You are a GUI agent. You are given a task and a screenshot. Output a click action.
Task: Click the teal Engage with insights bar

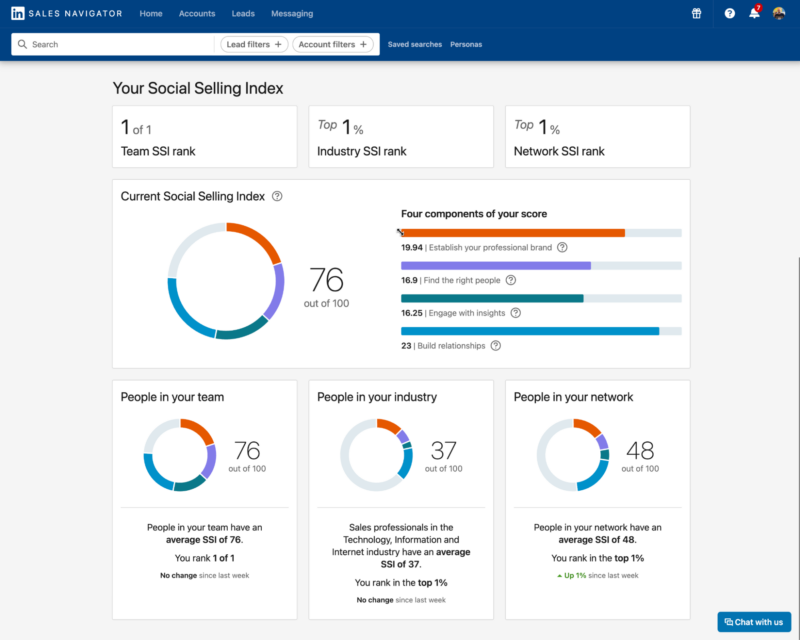click(492, 299)
